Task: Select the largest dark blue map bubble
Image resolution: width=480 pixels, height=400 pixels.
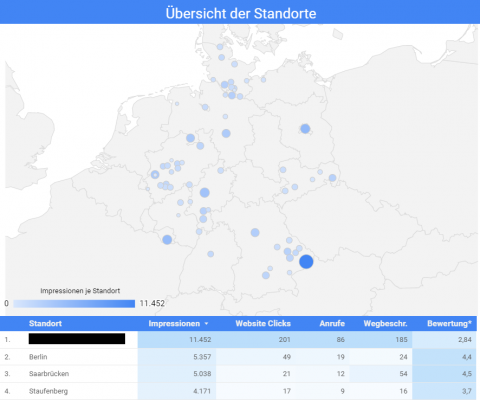Action: 306,262
